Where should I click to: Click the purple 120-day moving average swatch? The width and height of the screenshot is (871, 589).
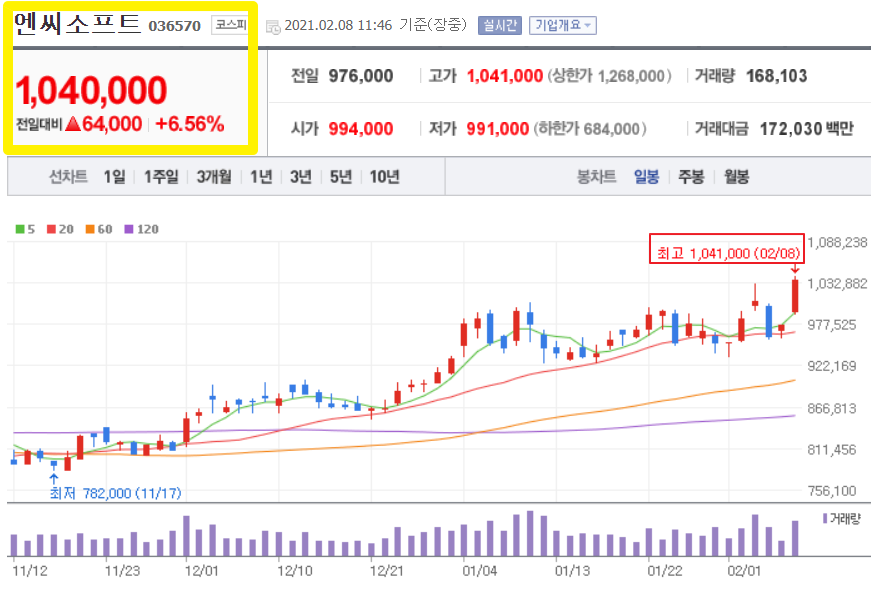[129, 229]
